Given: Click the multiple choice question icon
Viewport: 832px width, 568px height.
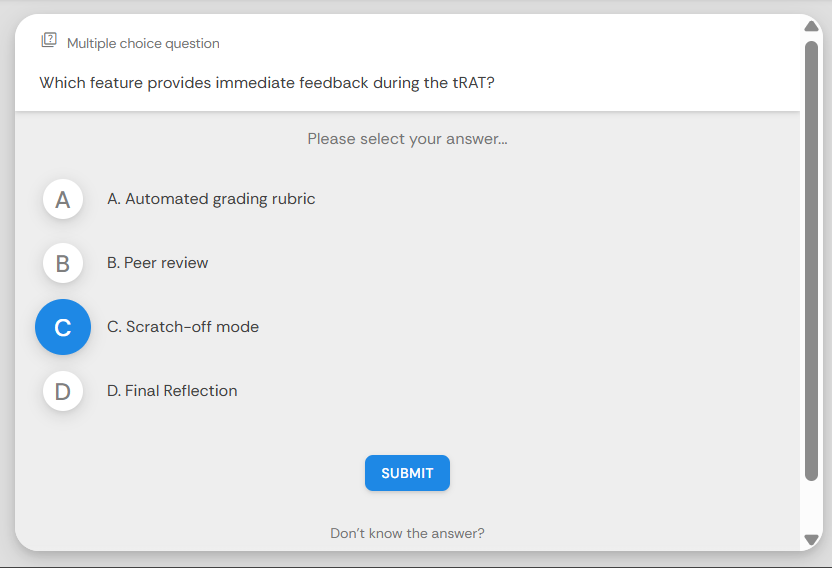Looking at the screenshot, I should point(49,40).
